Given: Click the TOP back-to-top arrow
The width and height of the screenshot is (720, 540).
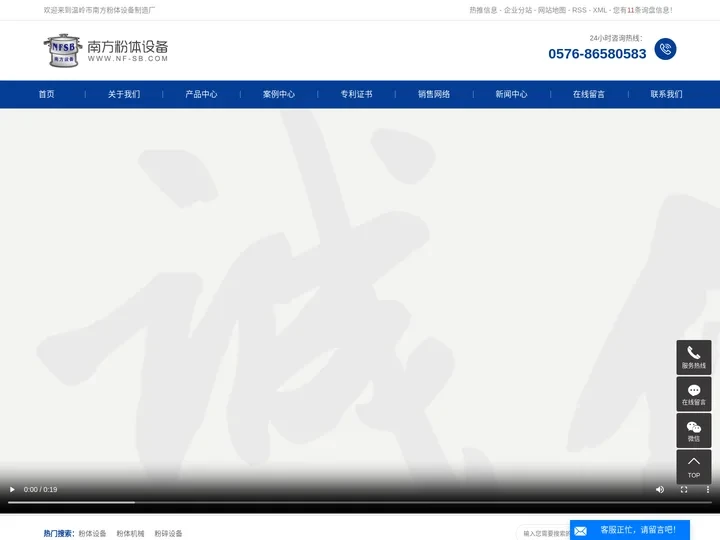Looking at the screenshot, I should (x=693, y=466).
